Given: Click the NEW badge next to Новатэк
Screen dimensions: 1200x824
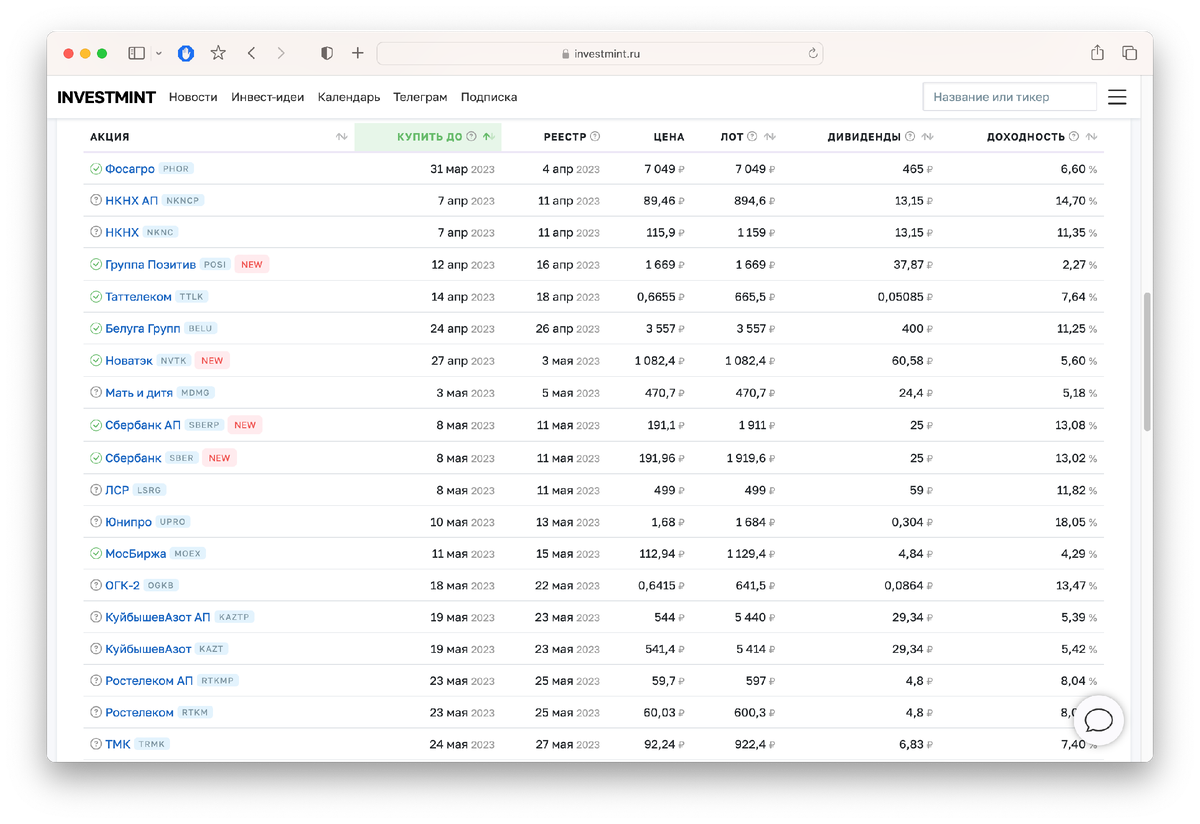Looking at the screenshot, I should click(x=212, y=361).
